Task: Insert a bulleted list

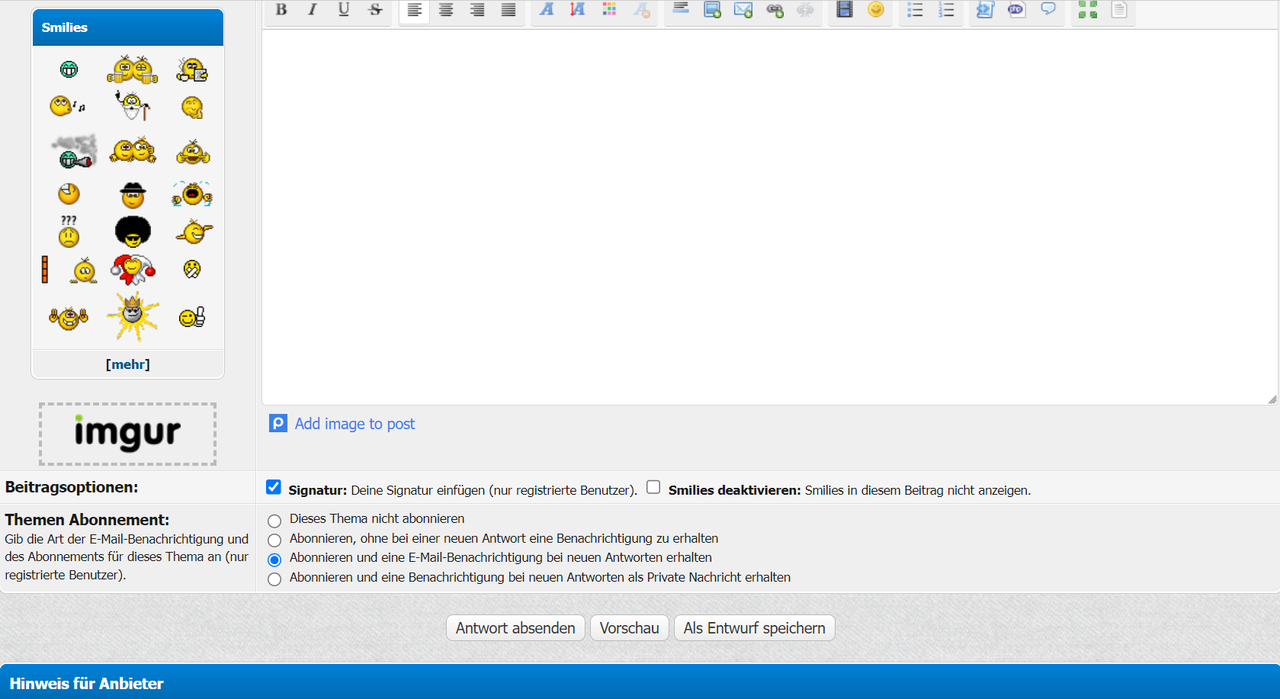Action: (x=915, y=10)
